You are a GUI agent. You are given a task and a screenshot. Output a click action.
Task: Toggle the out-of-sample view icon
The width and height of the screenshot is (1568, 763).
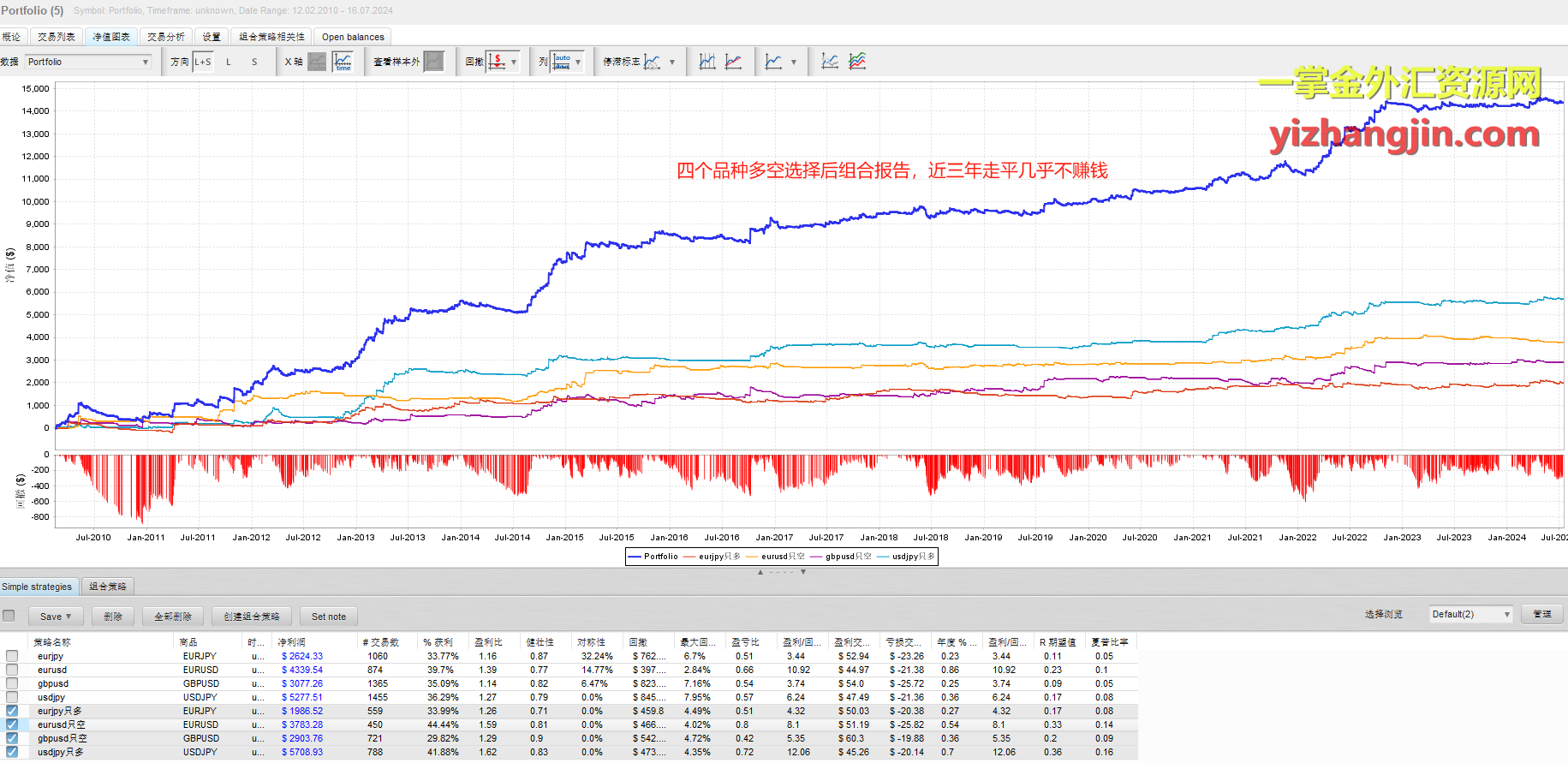click(x=434, y=62)
